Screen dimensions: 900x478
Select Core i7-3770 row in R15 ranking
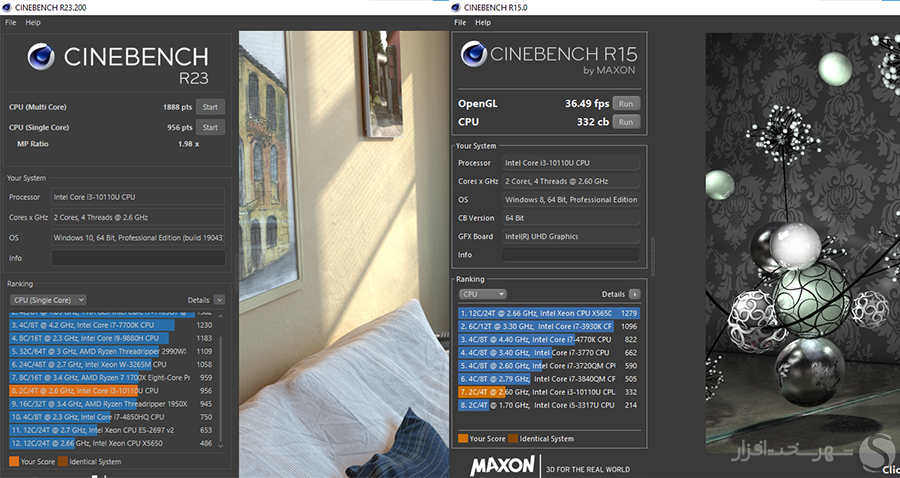click(549, 353)
